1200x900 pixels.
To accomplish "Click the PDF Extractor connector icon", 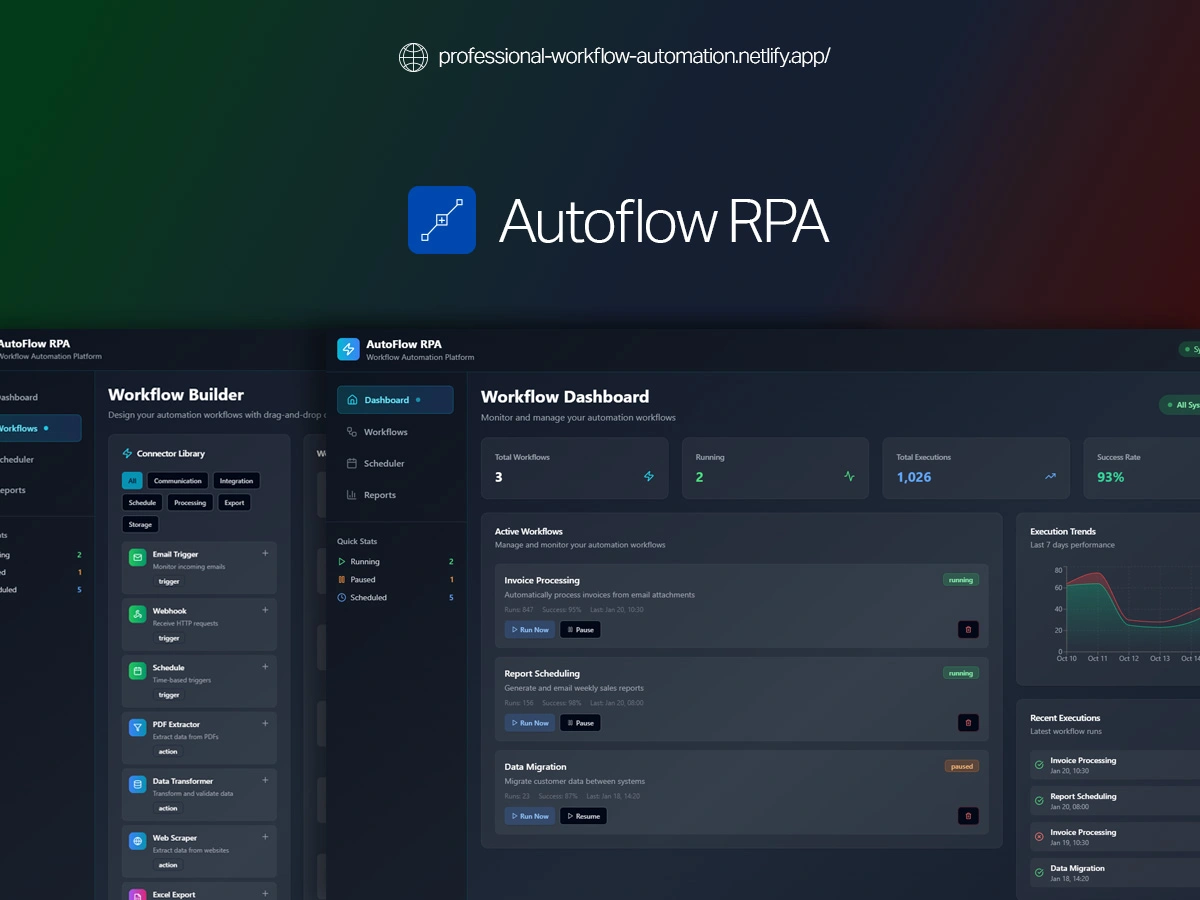I will point(137,728).
